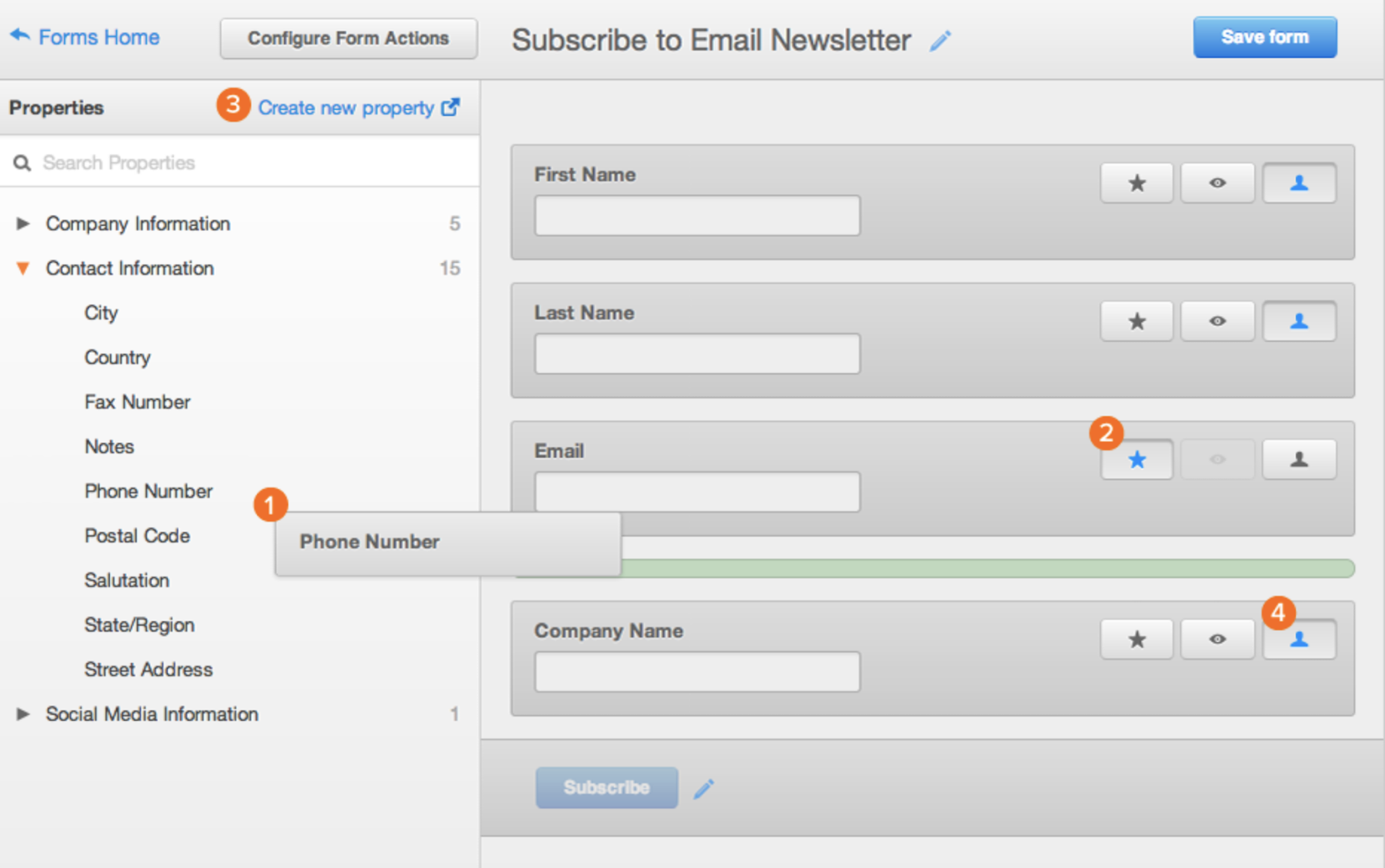The width and height of the screenshot is (1385, 868).
Task: Open Create new property
Action: pos(345,107)
